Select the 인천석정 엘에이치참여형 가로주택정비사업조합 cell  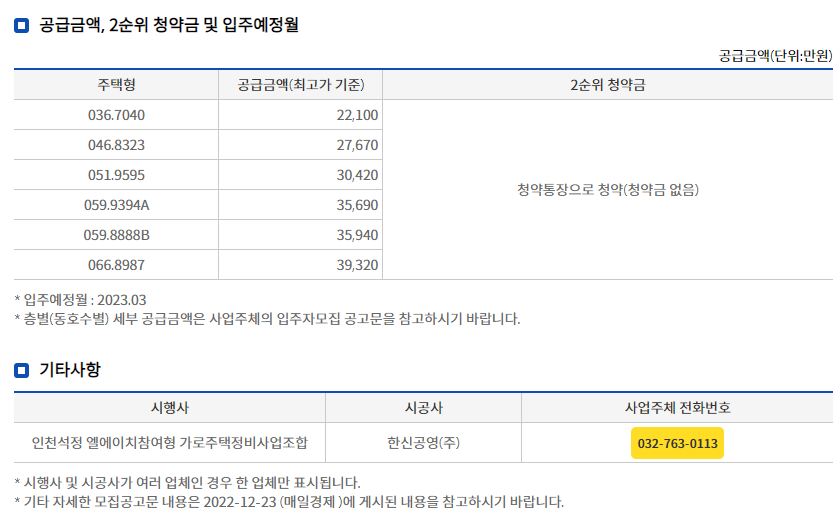click(x=169, y=442)
